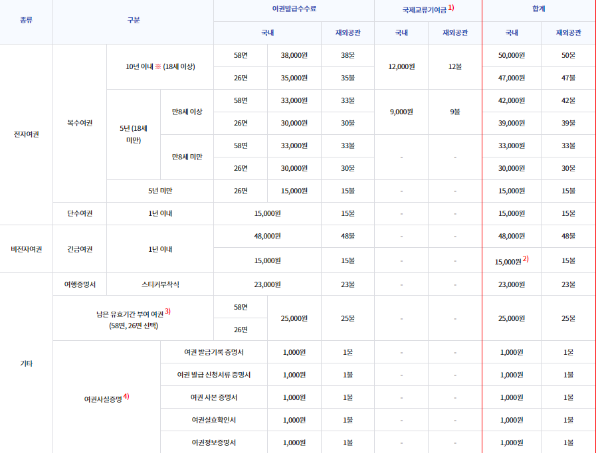Click the '50,000원' total
Screen dimensions: 600x453
point(512,55)
